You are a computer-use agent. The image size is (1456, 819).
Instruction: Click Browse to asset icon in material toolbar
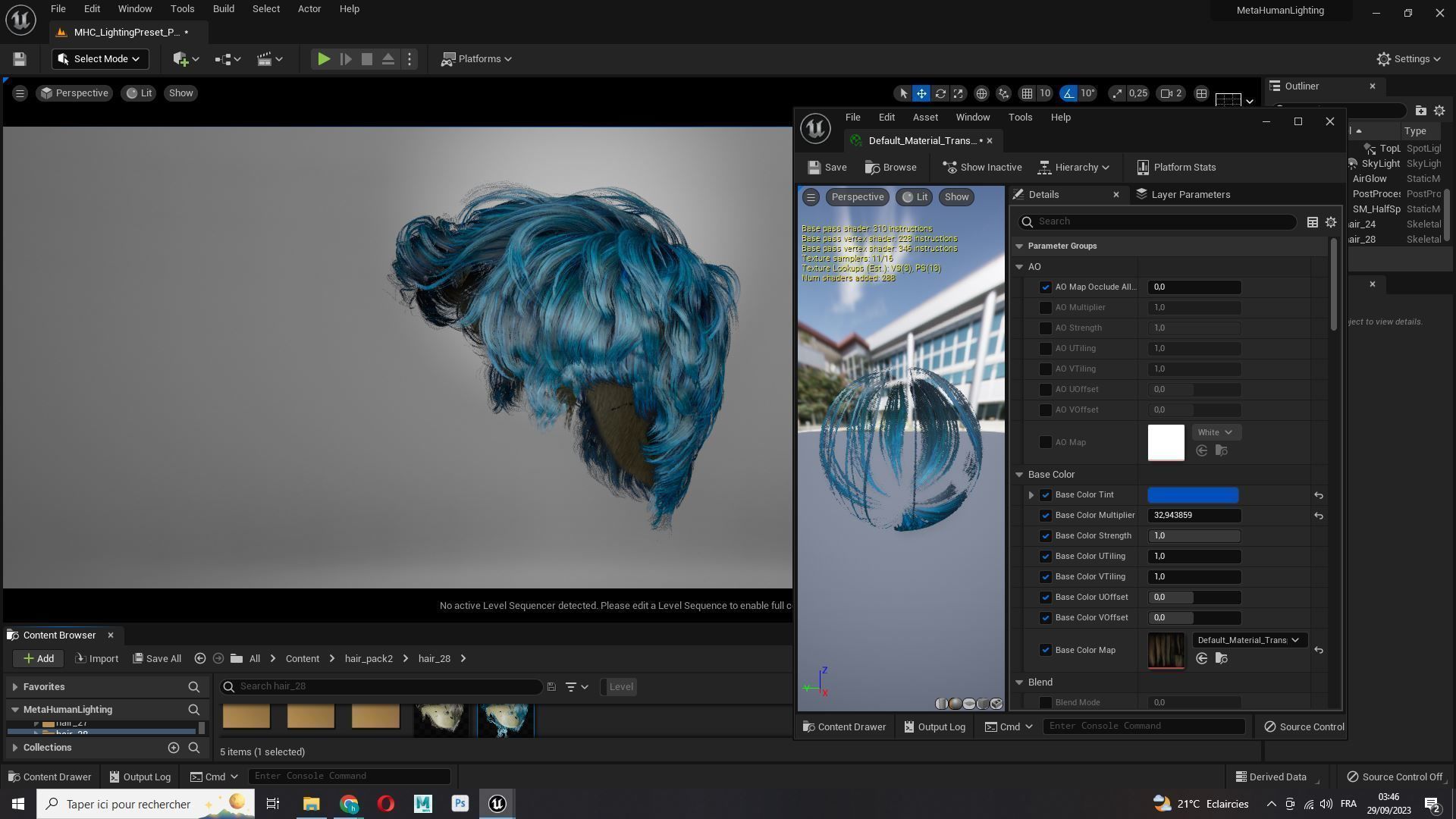(x=891, y=168)
